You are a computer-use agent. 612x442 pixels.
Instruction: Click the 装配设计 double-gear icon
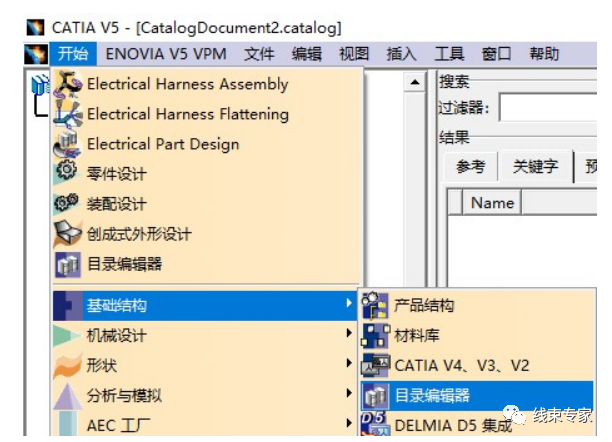point(67,203)
